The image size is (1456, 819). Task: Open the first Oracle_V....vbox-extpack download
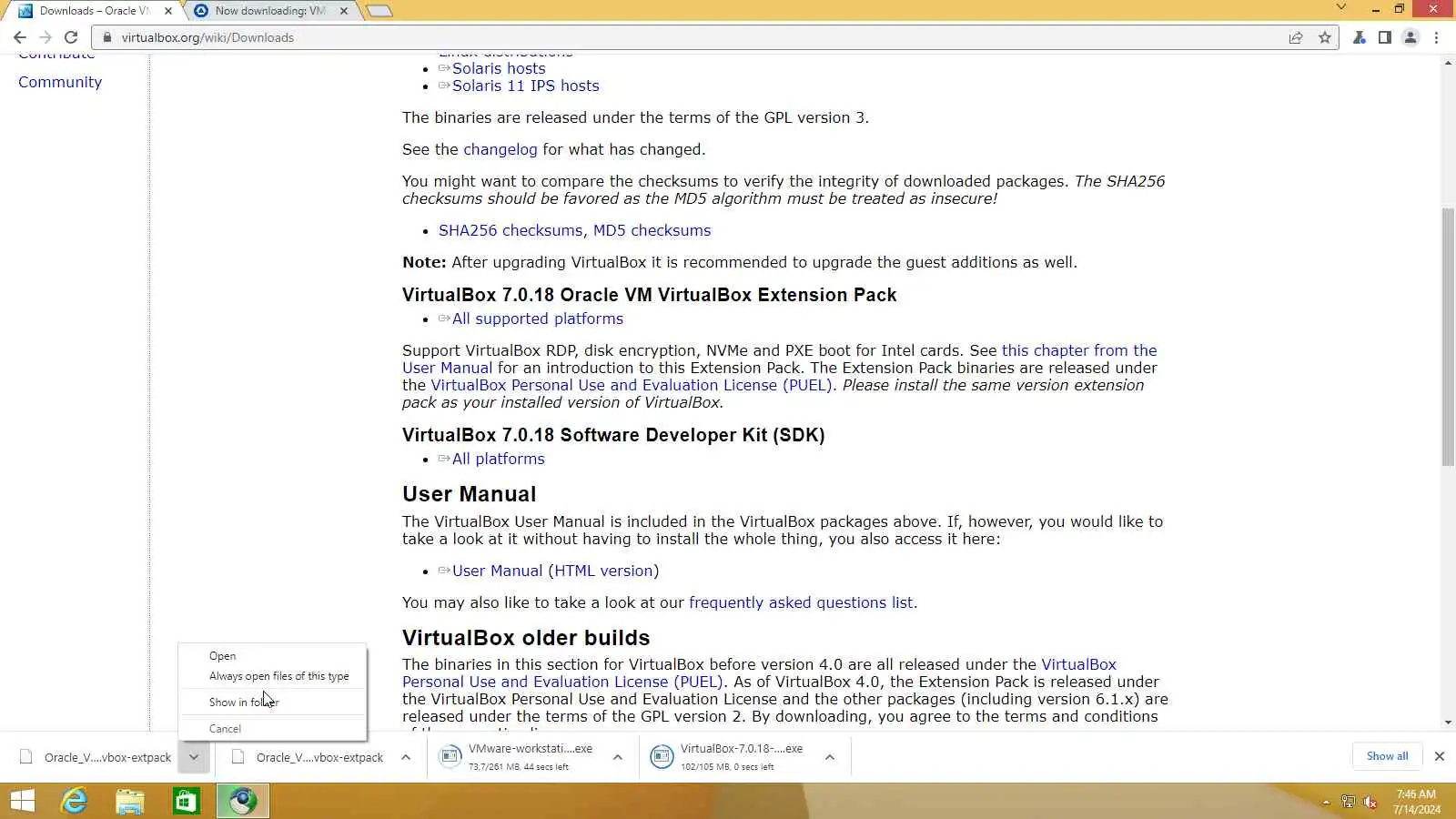(96, 757)
